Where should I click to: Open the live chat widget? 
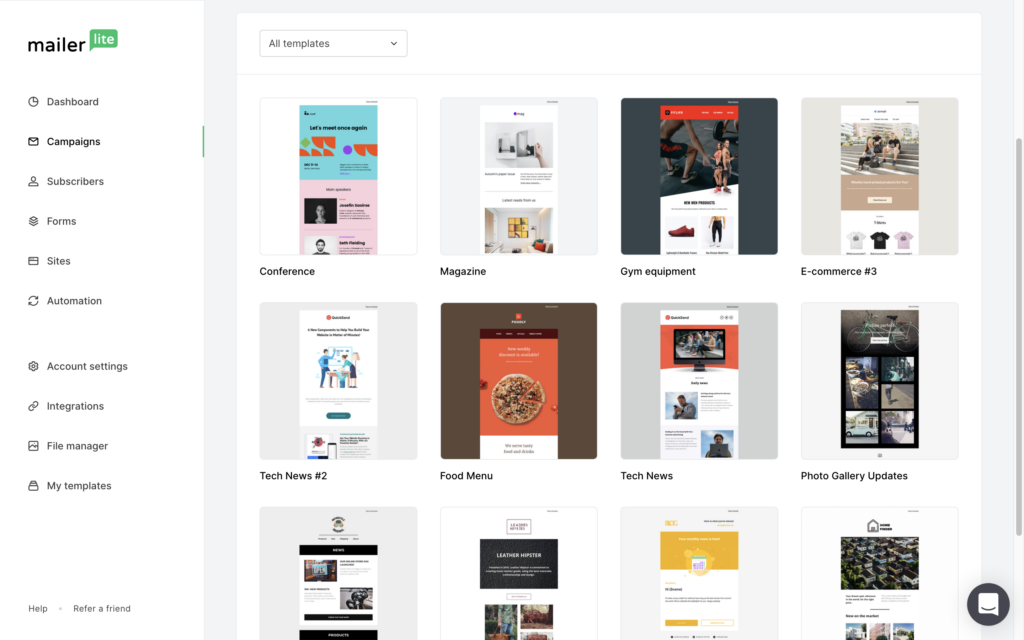point(988,604)
